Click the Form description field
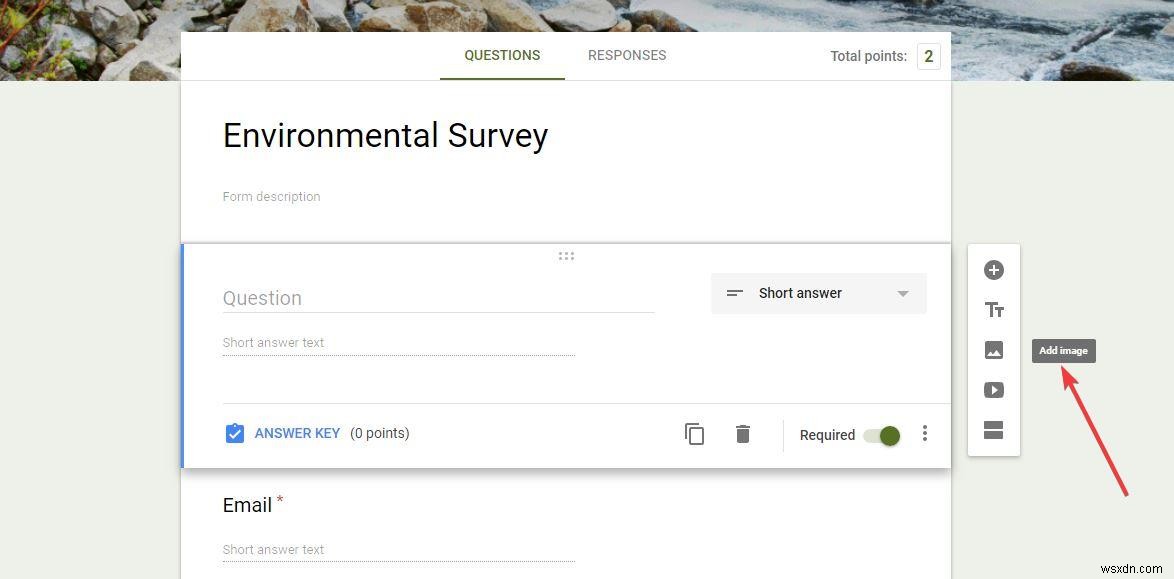Viewport: 1174px width, 579px height. [271, 197]
